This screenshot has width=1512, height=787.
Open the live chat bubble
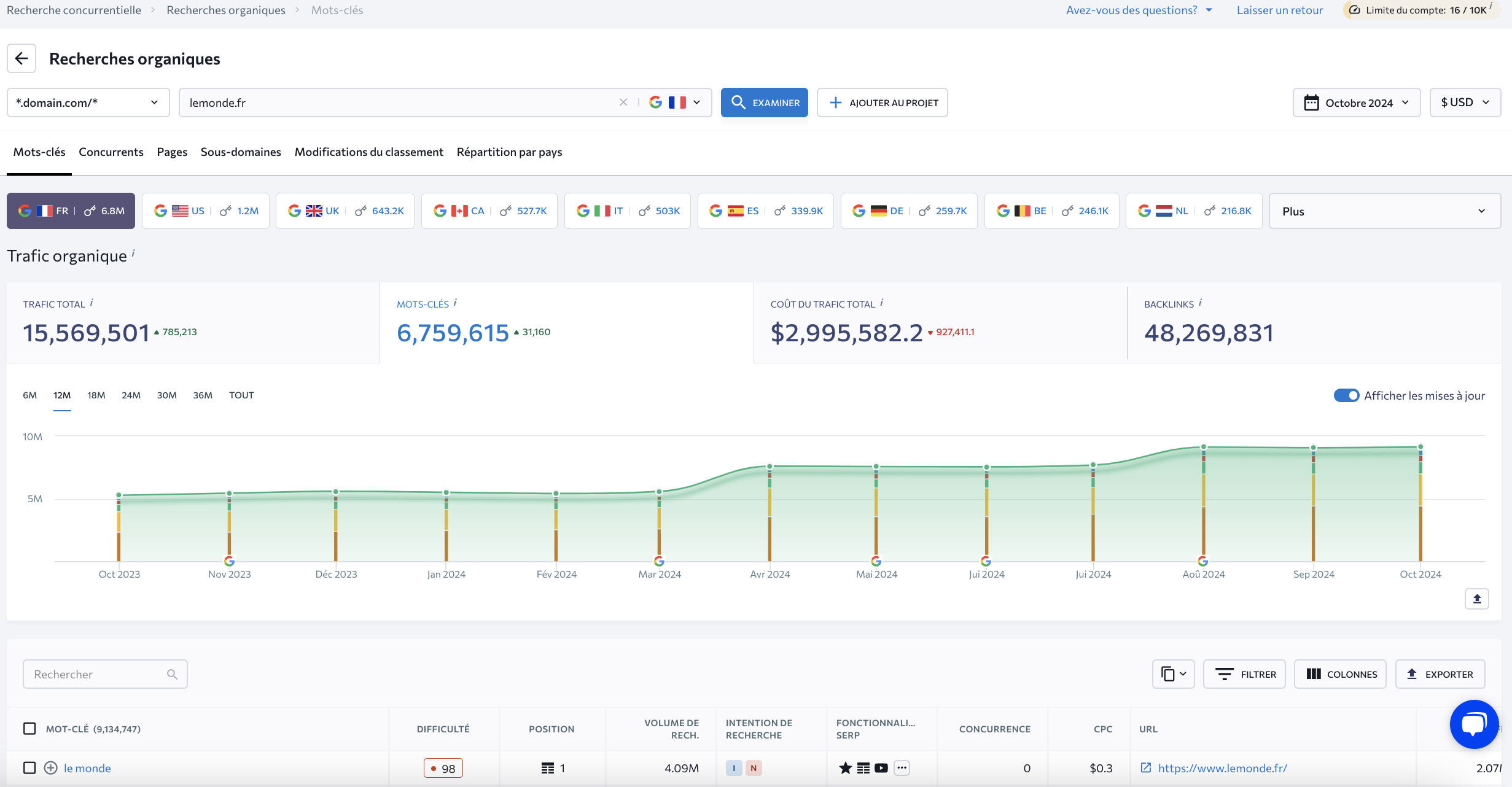(x=1474, y=724)
